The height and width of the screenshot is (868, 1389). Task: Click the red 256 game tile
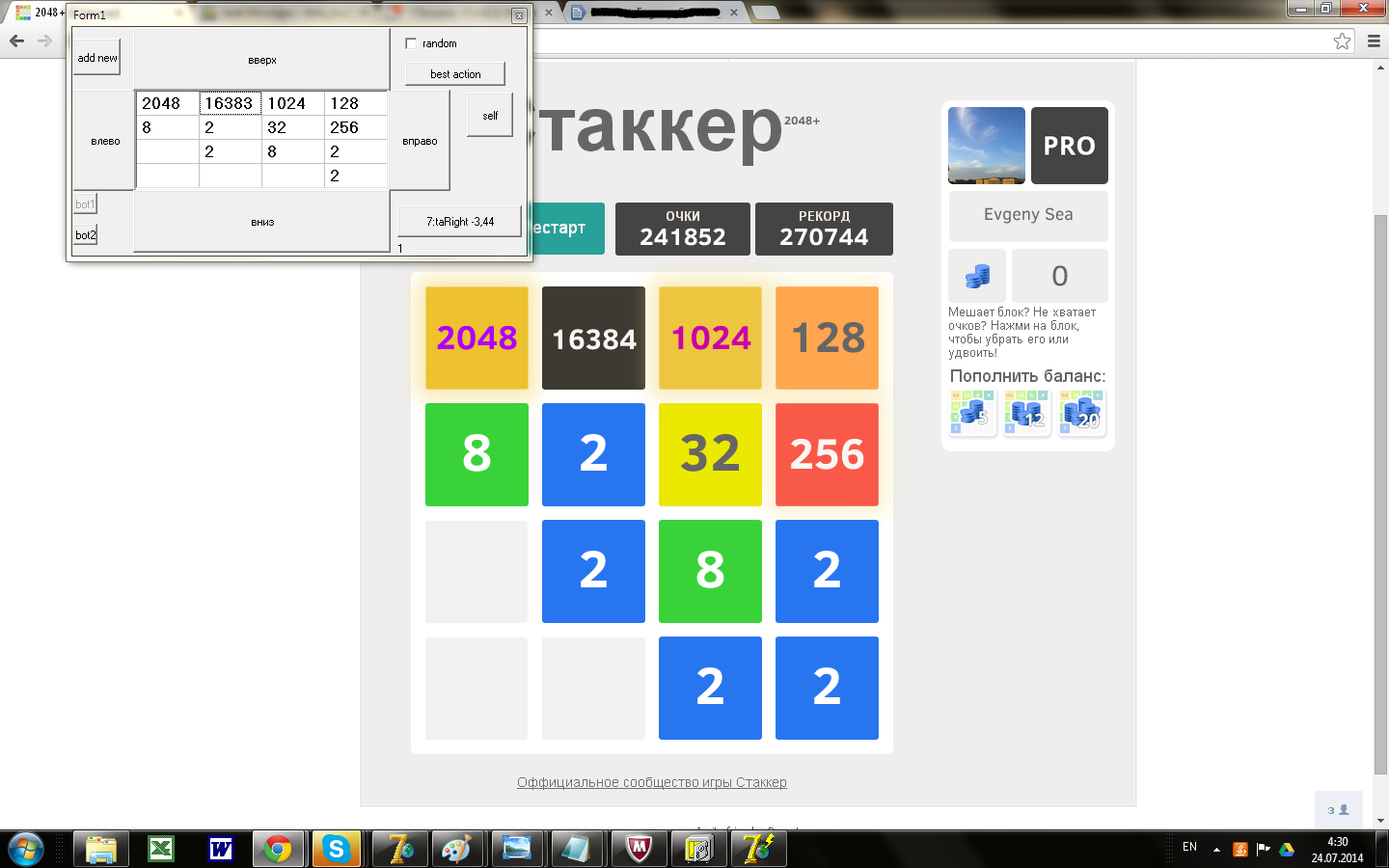click(x=827, y=454)
